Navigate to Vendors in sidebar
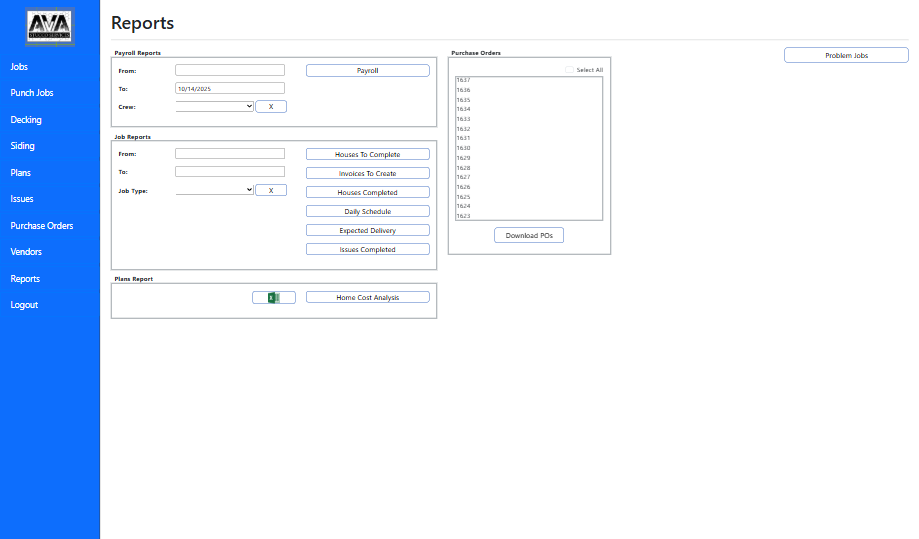Image resolution: width=919 pixels, height=539 pixels. [26, 252]
